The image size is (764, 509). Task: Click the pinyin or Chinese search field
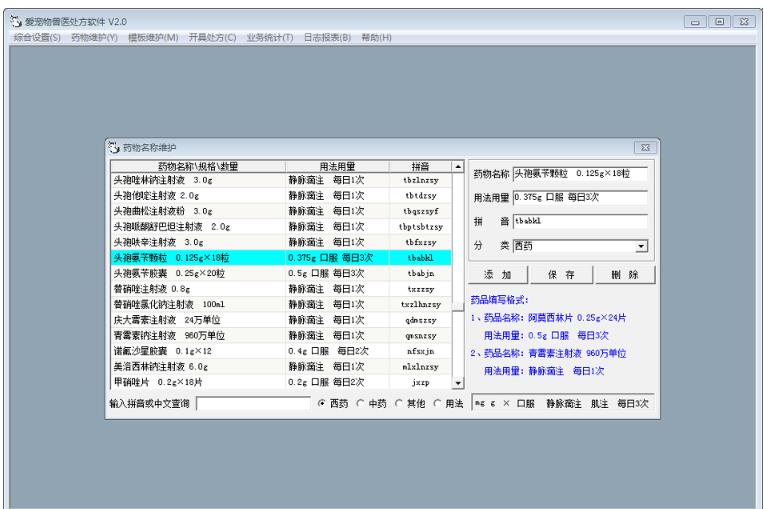point(253,403)
